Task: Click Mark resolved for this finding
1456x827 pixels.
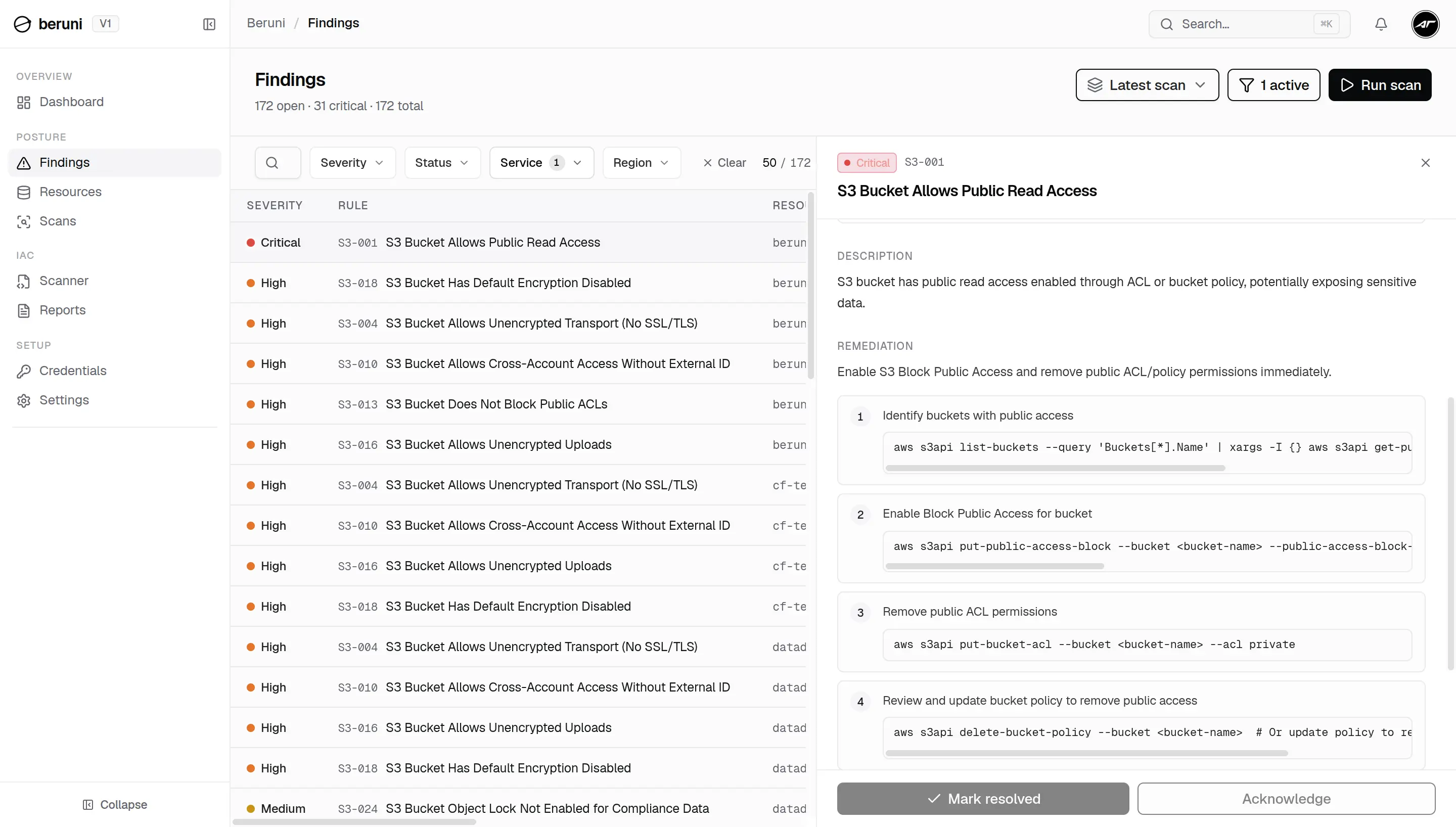Action: (982, 799)
